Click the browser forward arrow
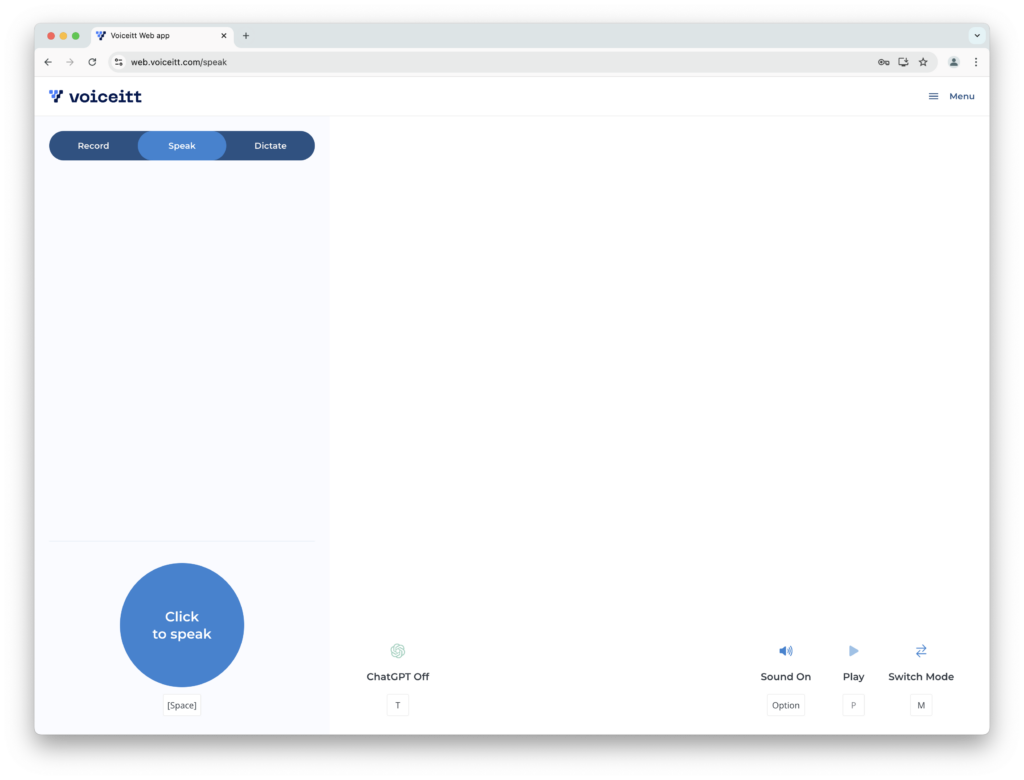 70,62
